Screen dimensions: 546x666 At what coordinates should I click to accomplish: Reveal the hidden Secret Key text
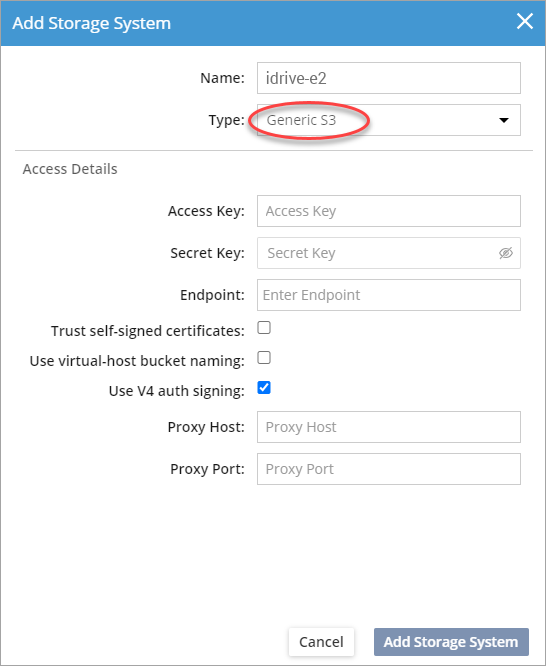click(x=506, y=253)
